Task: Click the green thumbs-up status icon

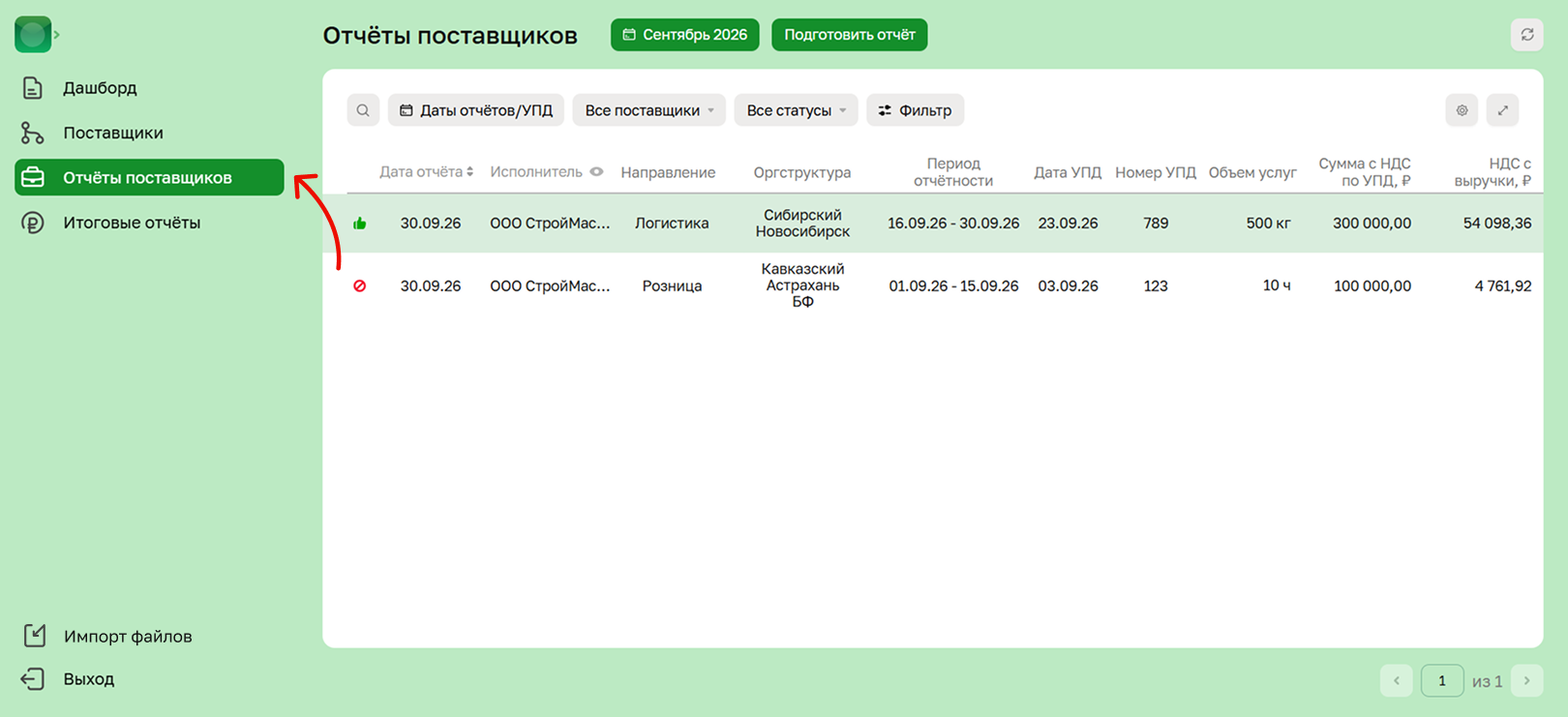Action: coord(360,224)
